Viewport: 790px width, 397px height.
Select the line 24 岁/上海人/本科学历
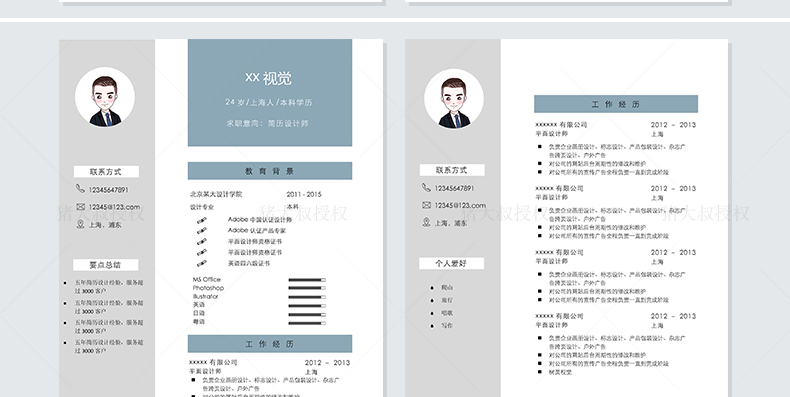[x=269, y=102]
